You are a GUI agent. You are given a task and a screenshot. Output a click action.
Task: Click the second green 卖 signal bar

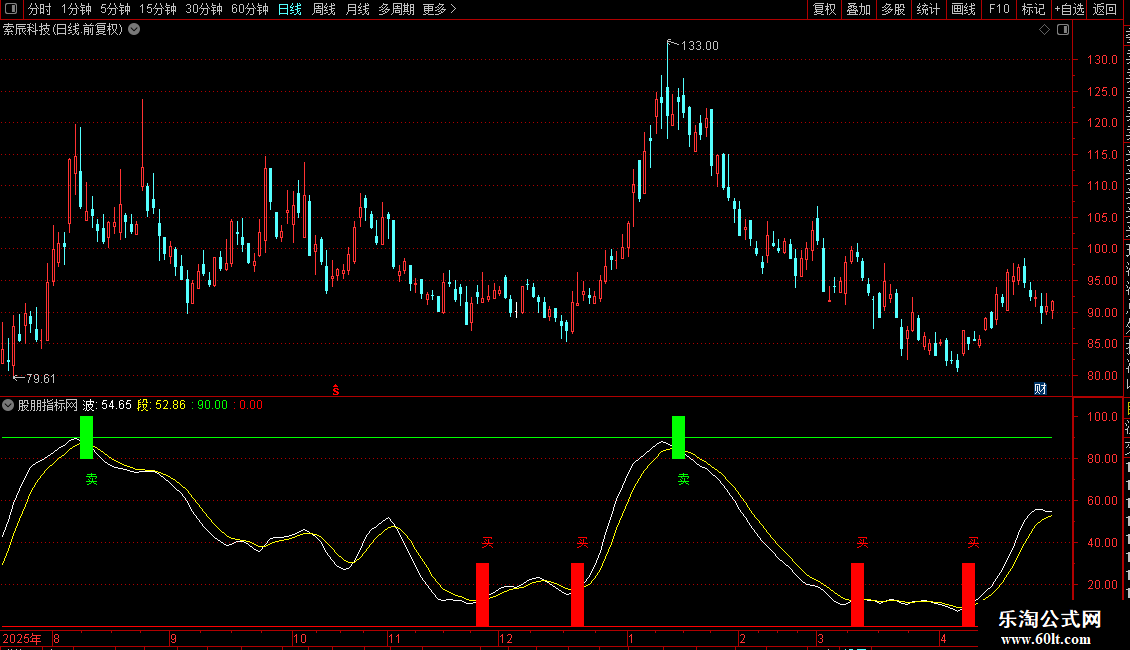678,437
